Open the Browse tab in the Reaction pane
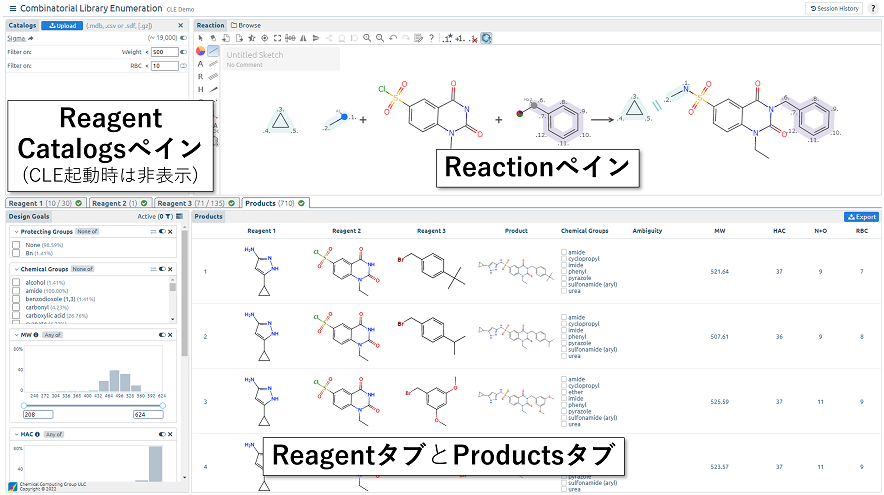 [x=246, y=25]
